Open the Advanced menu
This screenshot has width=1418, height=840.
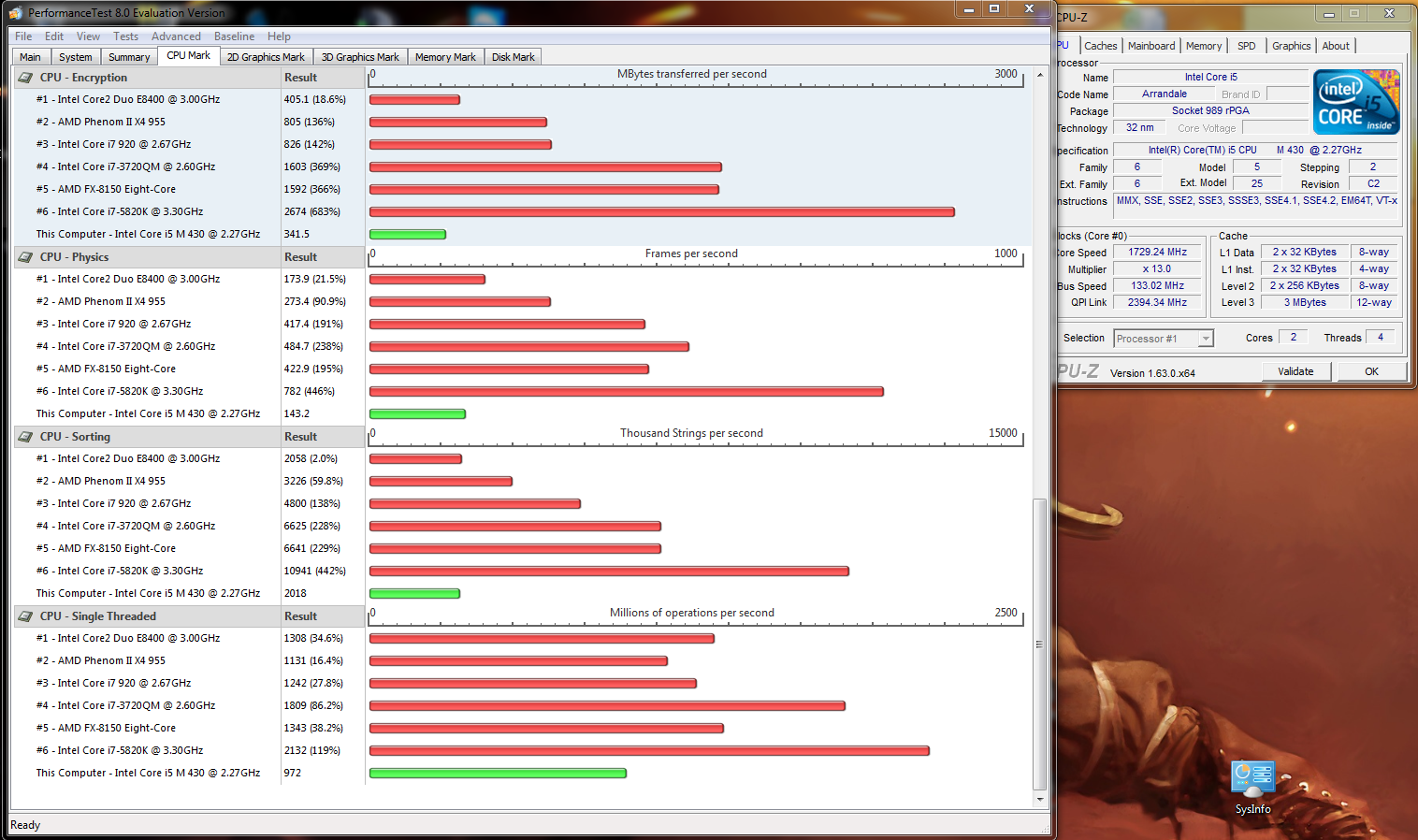tap(176, 36)
